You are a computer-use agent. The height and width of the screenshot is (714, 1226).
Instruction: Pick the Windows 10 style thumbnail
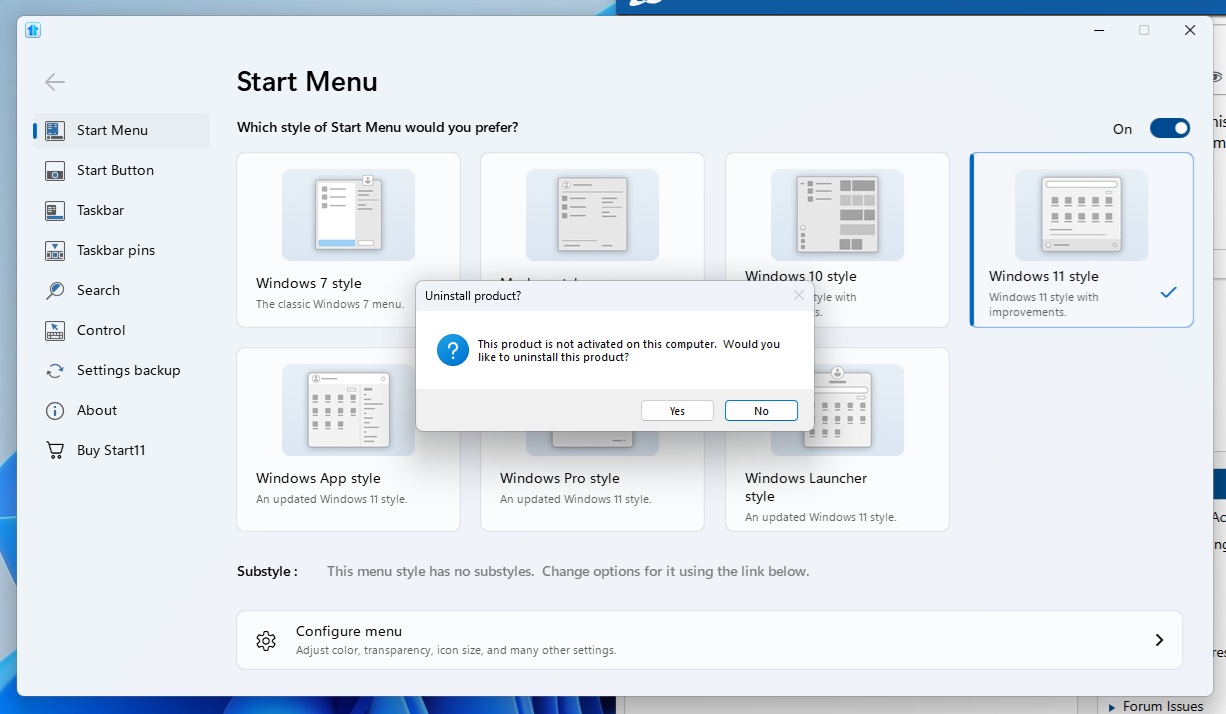pyautogui.click(x=837, y=215)
